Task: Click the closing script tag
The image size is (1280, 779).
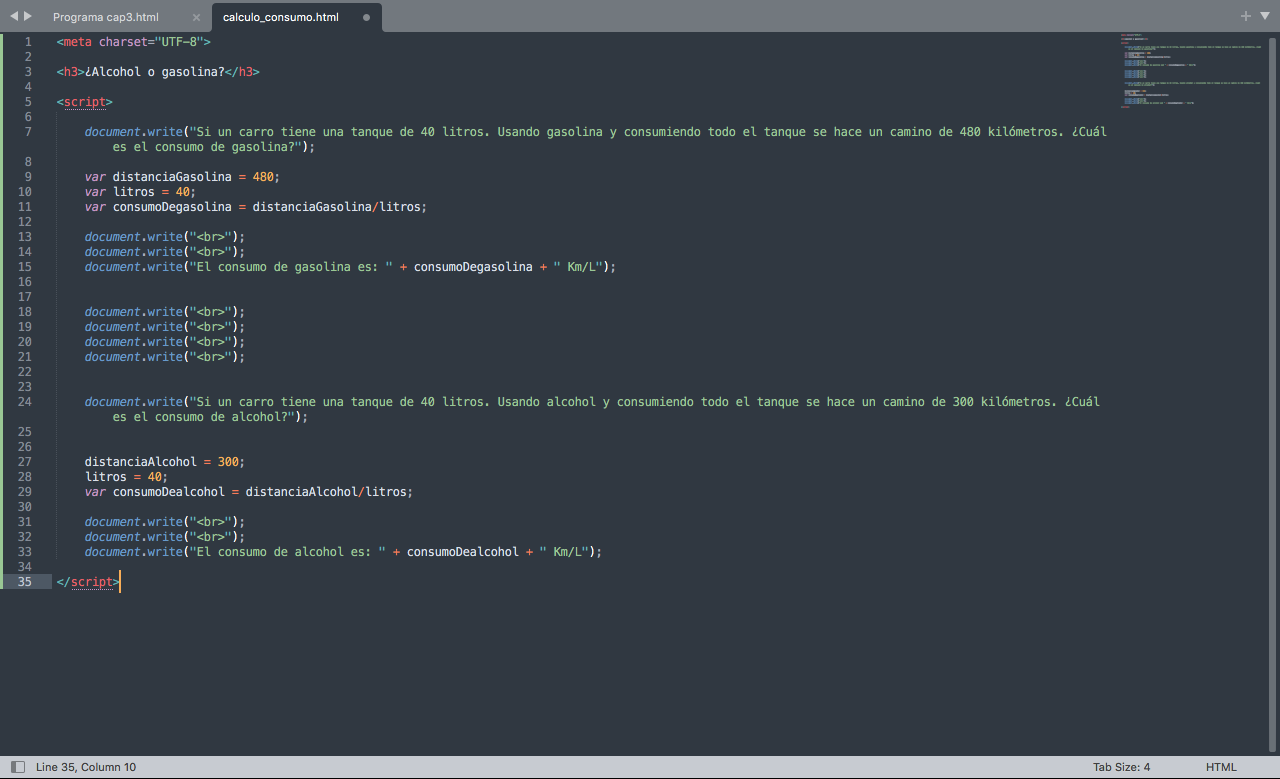Action: coord(88,582)
